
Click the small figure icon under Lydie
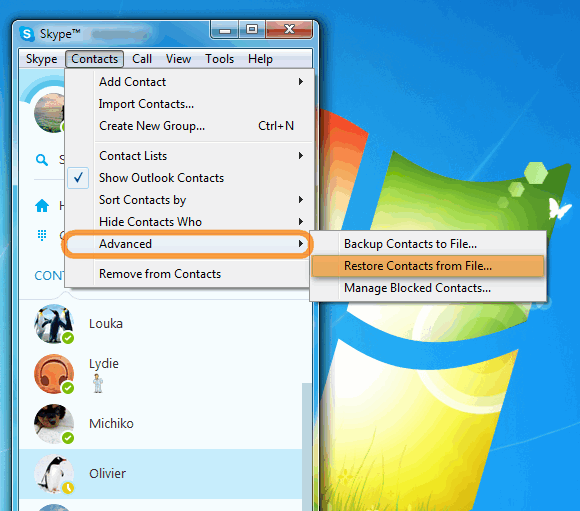[98, 383]
